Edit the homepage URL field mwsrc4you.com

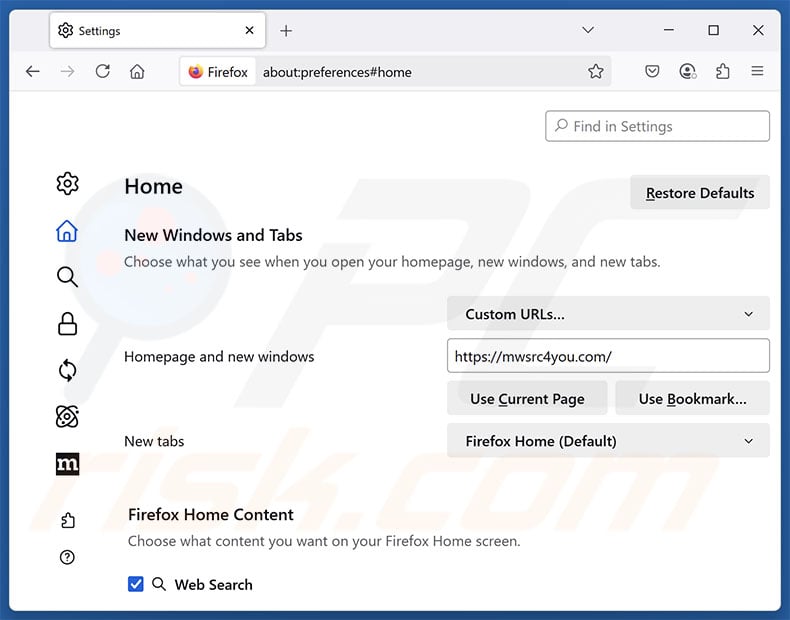tap(608, 356)
